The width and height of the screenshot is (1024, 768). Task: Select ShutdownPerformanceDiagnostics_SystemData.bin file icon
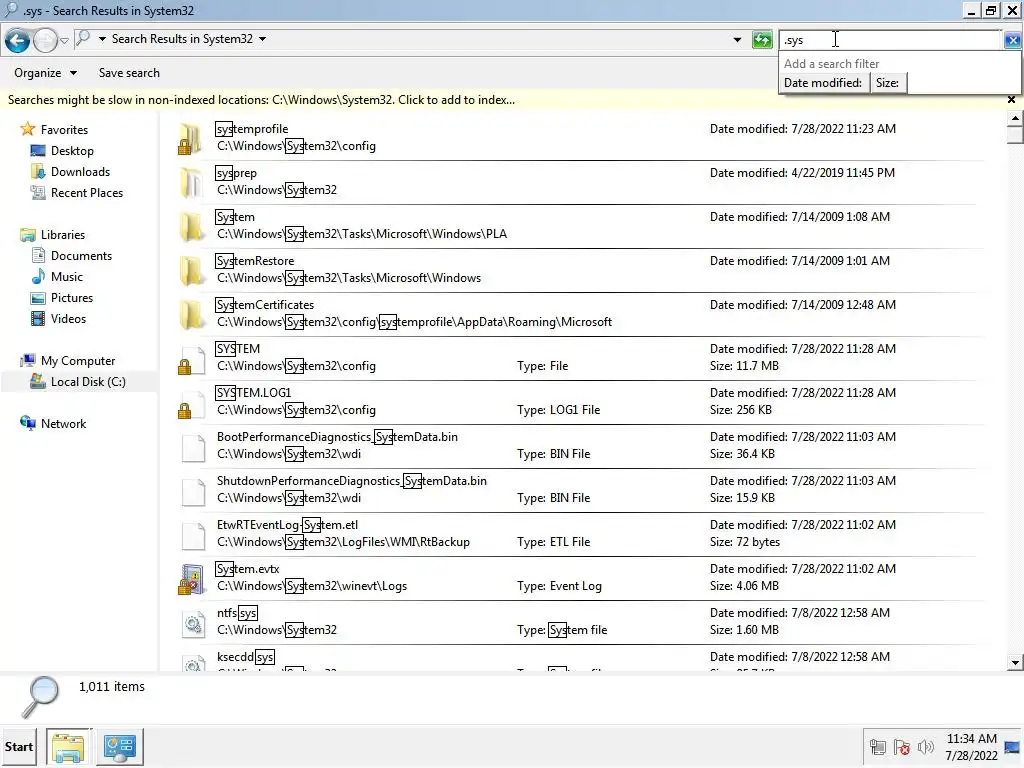[193, 491]
